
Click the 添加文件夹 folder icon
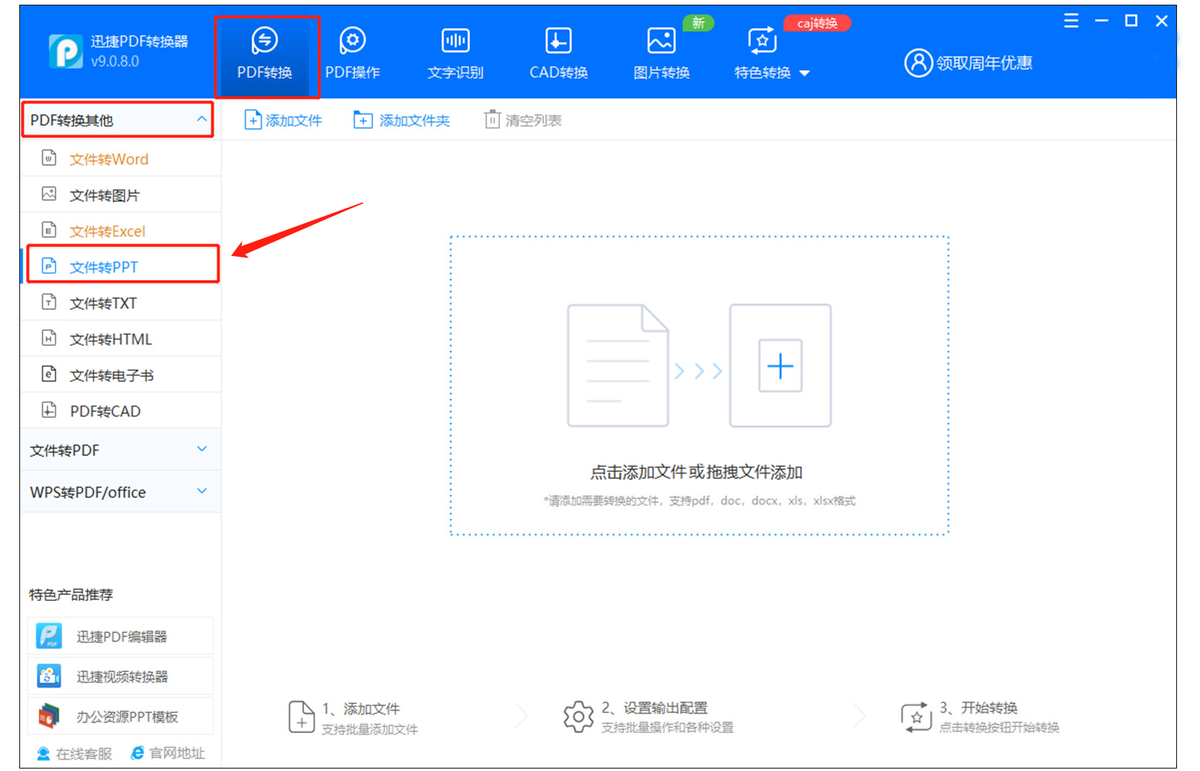363,120
